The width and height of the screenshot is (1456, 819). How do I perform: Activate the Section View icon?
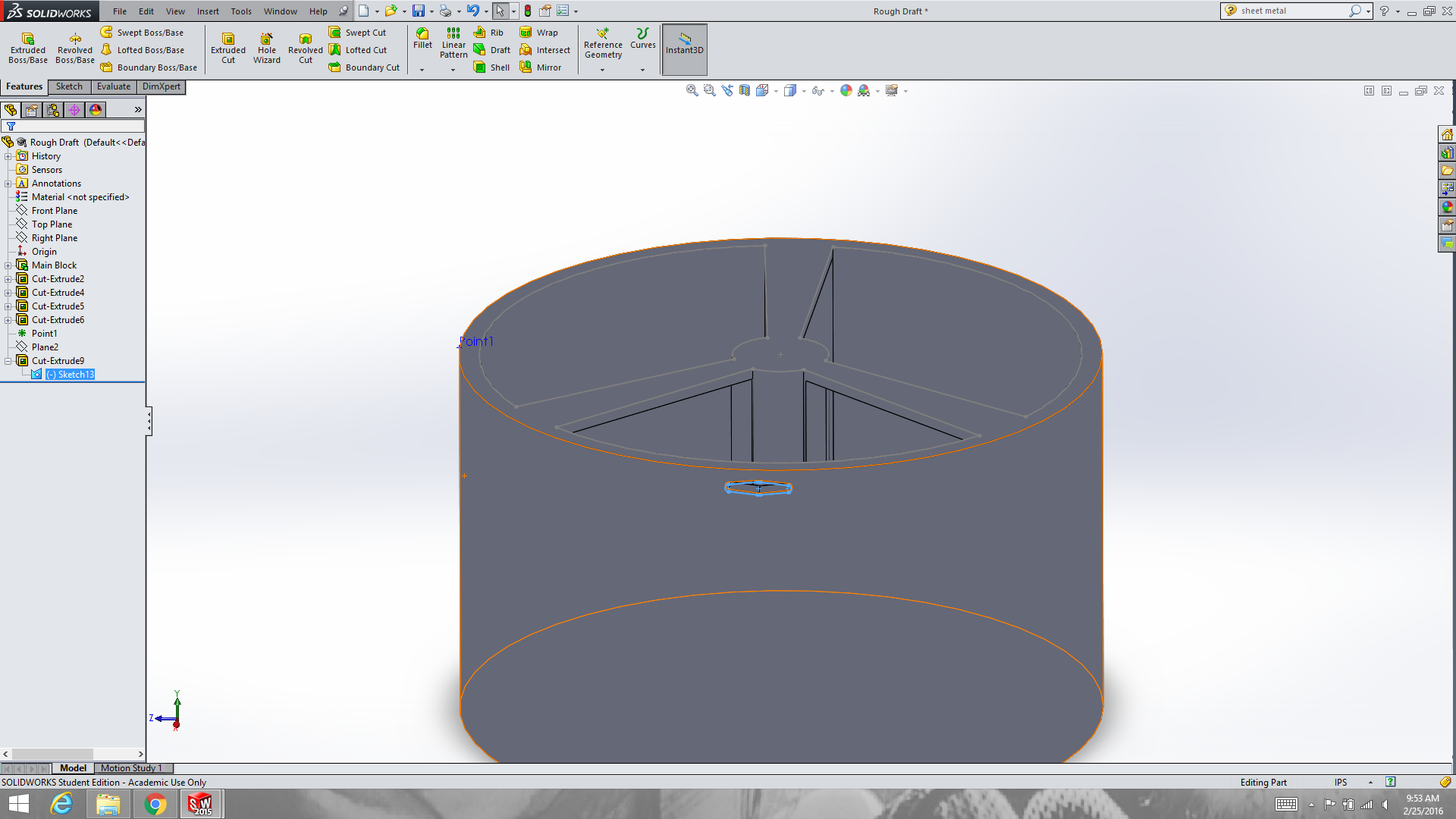click(745, 90)
